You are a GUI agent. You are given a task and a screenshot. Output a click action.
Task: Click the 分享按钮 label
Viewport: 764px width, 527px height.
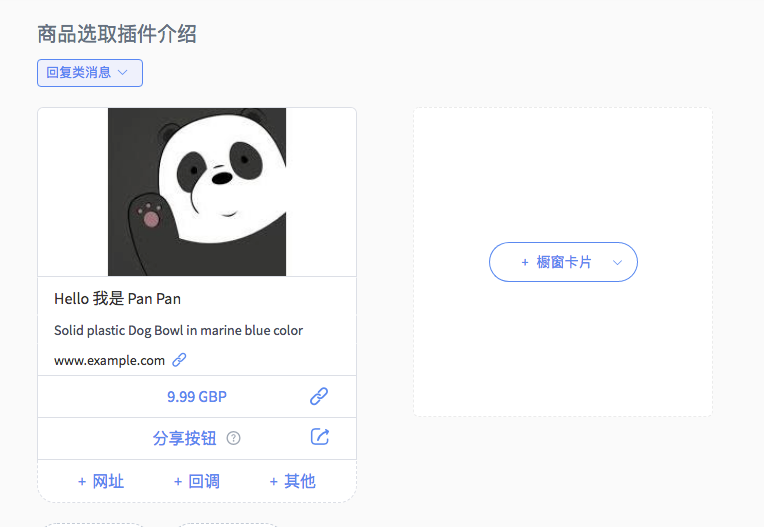(x=184, y=438)
